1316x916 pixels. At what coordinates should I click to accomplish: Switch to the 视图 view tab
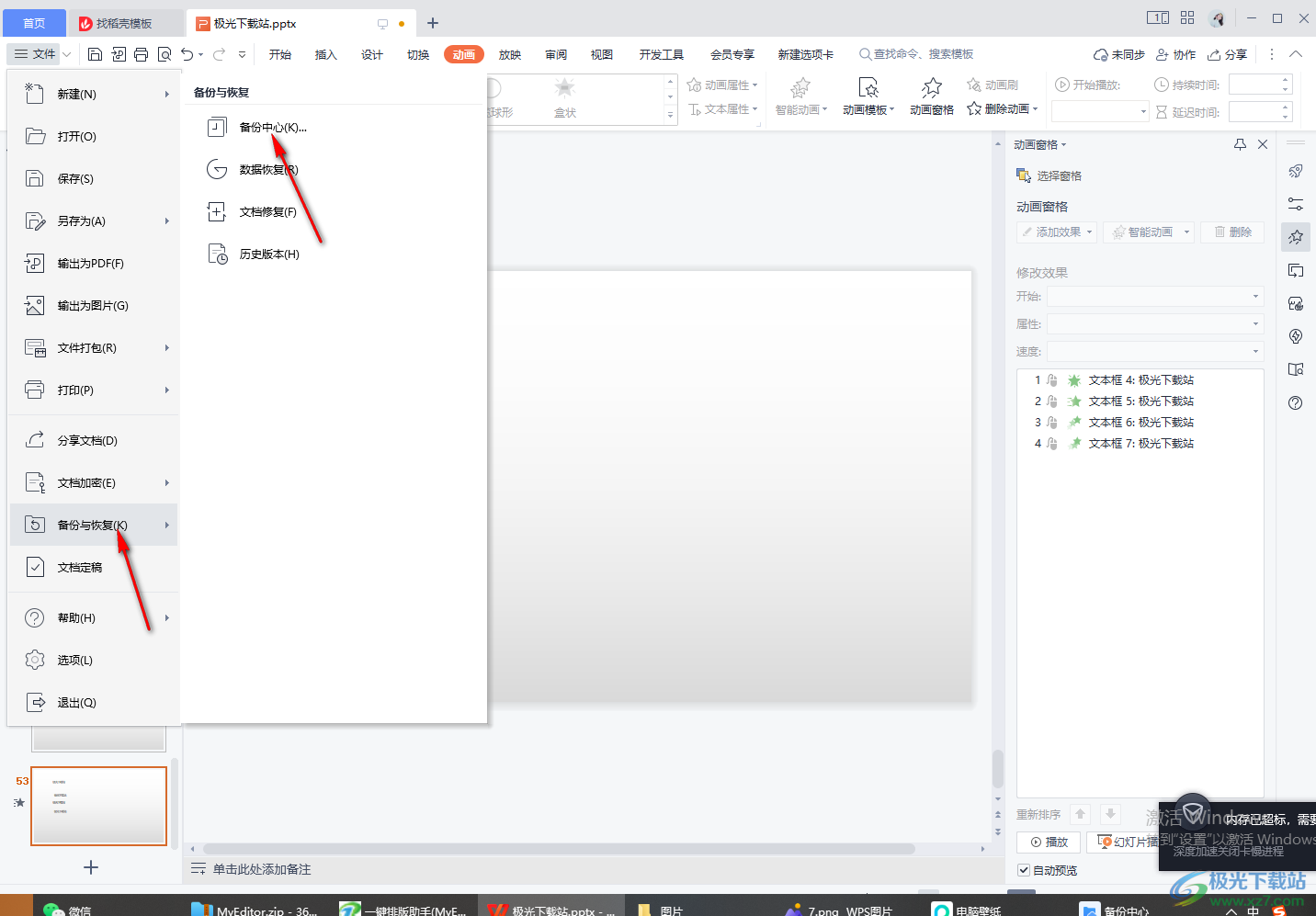click(602, 54)
